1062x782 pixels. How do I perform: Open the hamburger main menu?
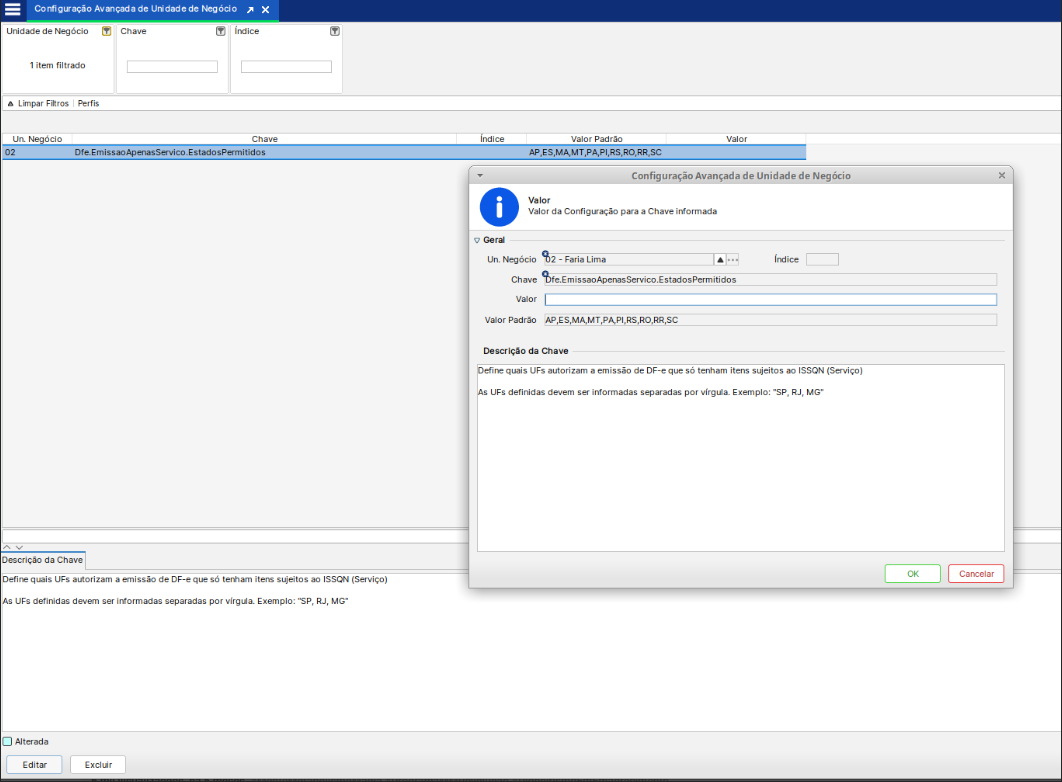click(13, 9)
